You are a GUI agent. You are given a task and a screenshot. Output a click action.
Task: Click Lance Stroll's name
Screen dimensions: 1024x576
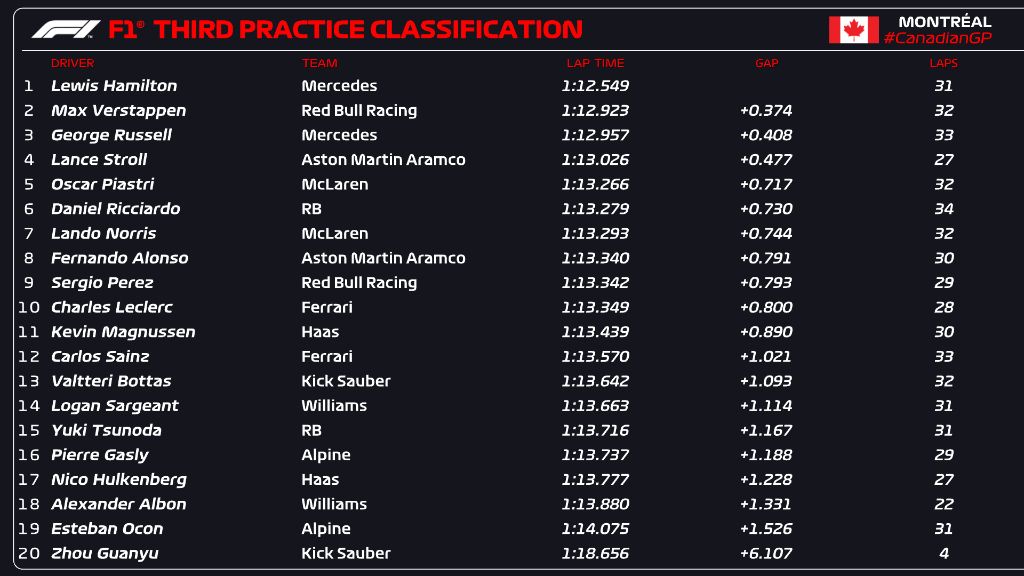[99, 160]
